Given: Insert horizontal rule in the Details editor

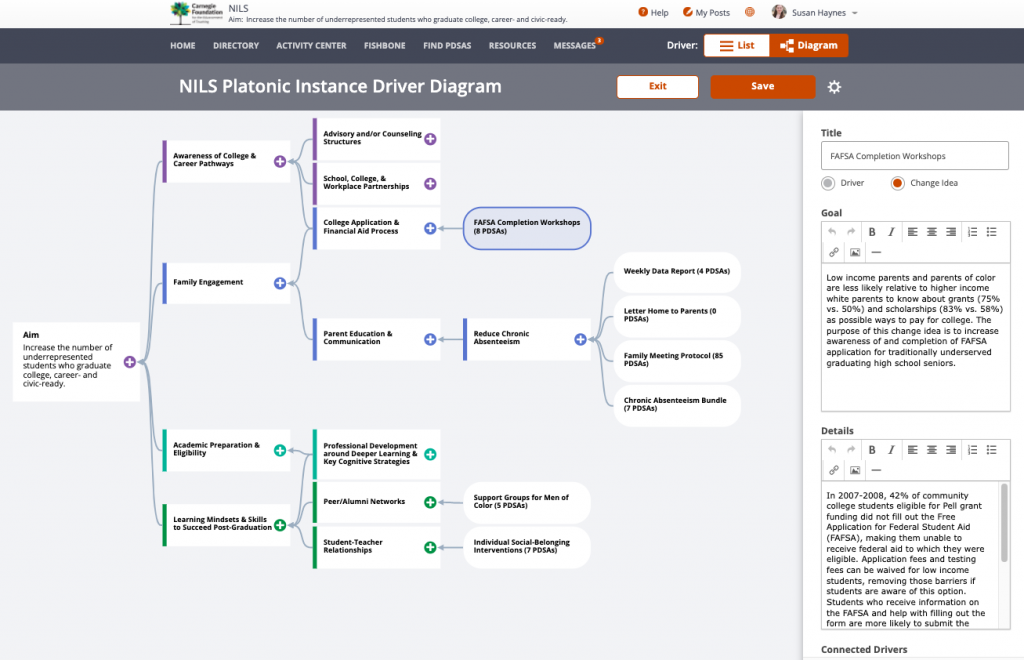Looking at the screenshot, I should (876, 470).
